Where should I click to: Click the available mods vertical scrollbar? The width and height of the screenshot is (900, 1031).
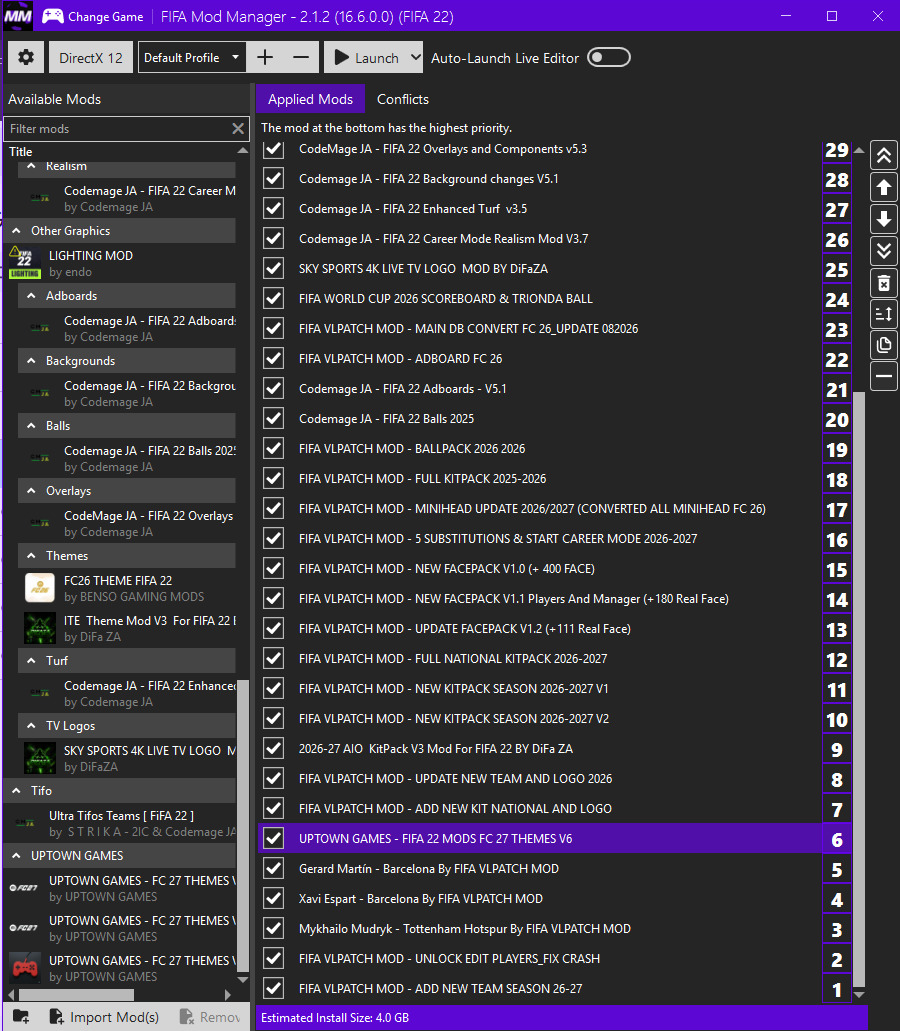coord(243,825)
